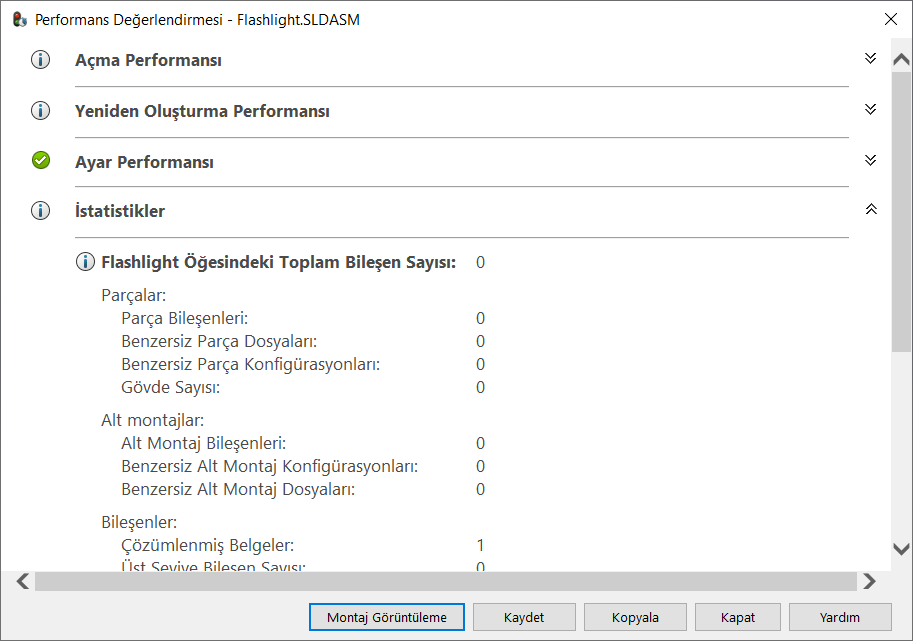913x641 pixels.
Task: Click the Kopyala button
Action: point(635,617)
